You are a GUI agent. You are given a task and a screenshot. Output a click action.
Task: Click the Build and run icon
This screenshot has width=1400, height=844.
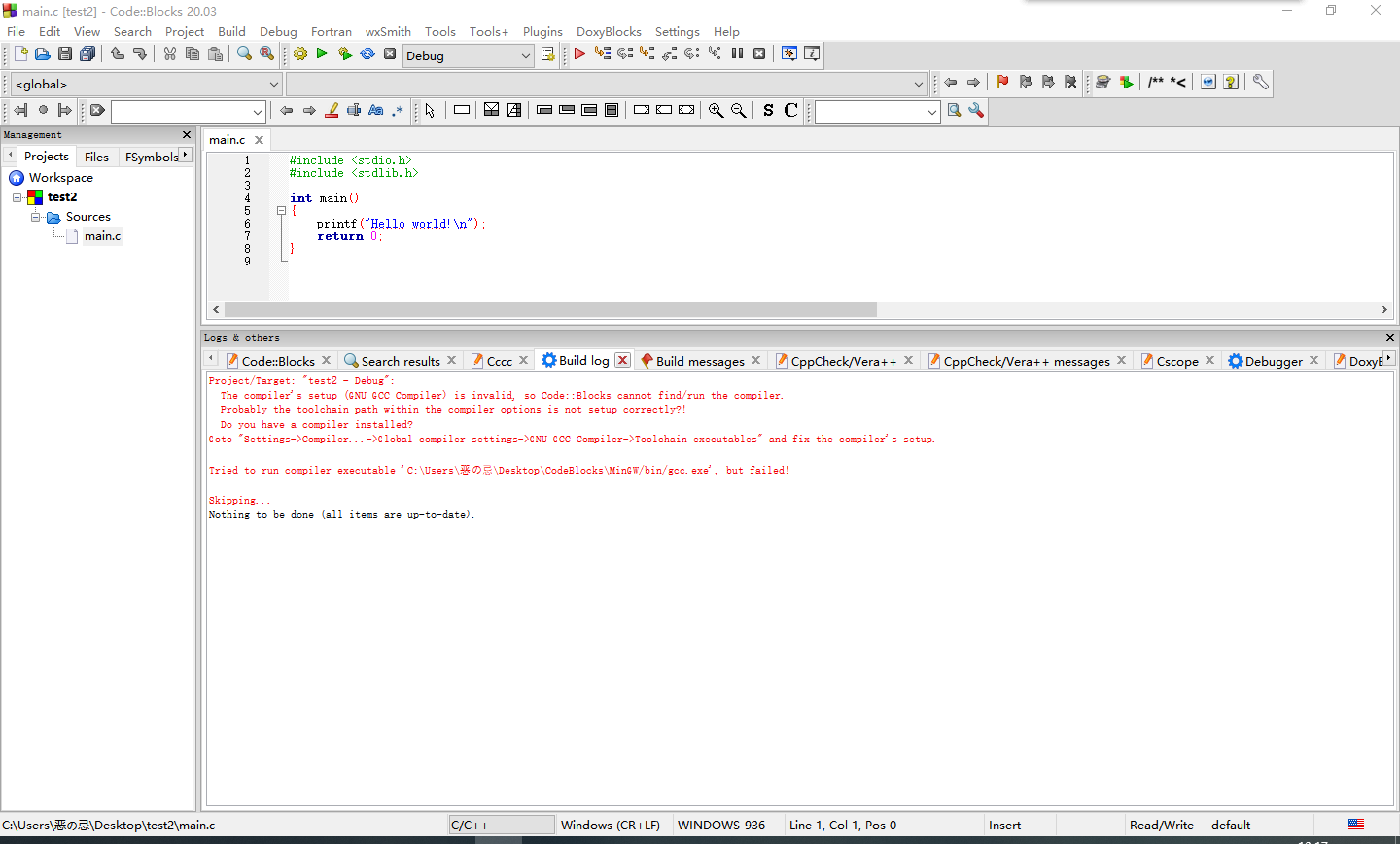coord(345,54)
